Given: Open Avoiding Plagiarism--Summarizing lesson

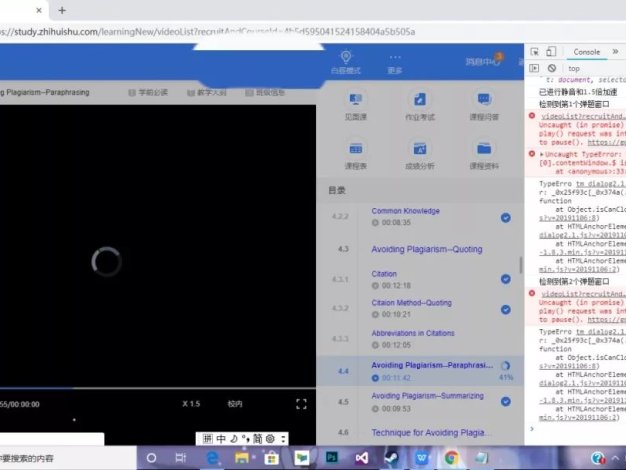Looking at the screenshot, I should click(x=428, y=396).
